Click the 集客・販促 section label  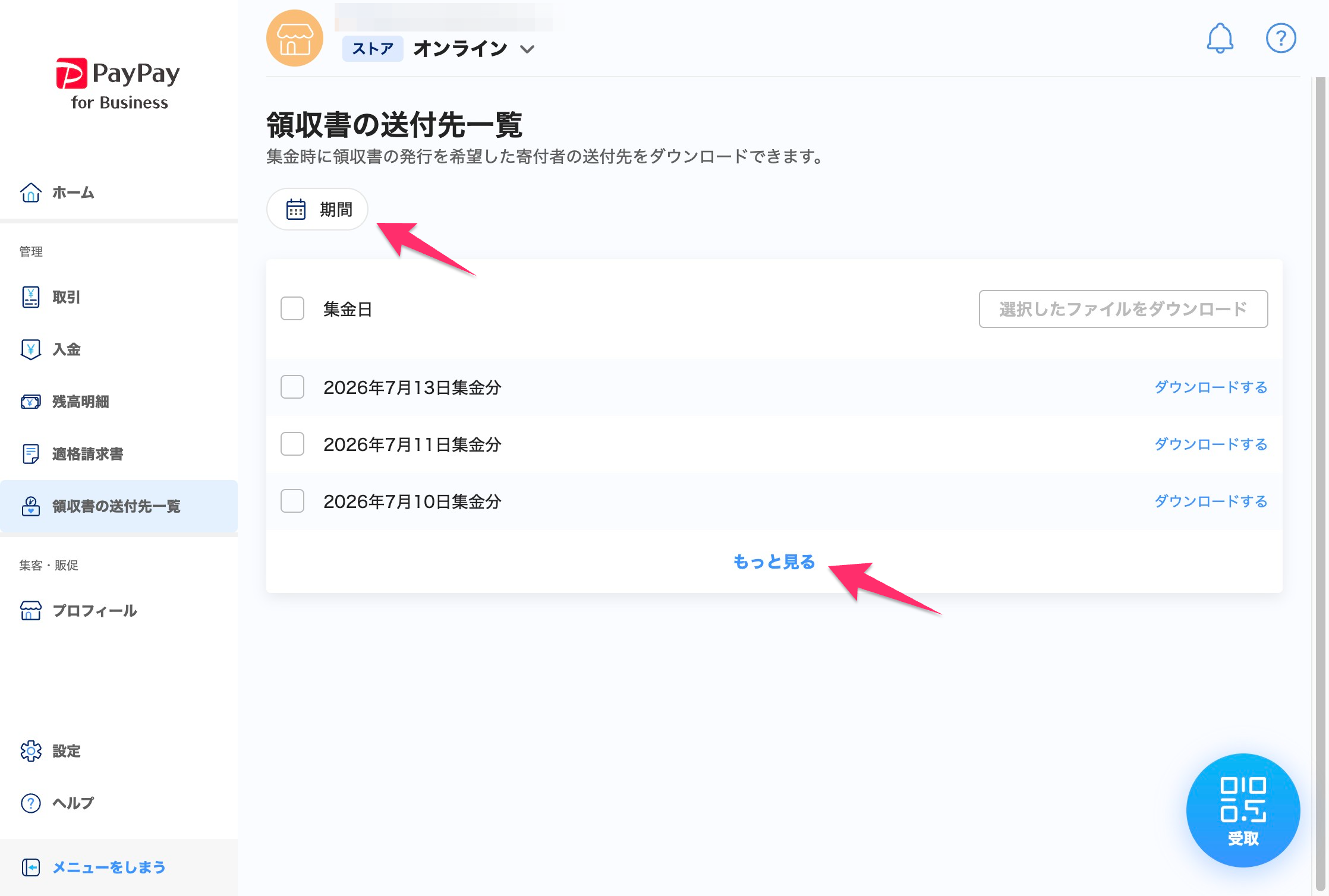click(49, 565)
